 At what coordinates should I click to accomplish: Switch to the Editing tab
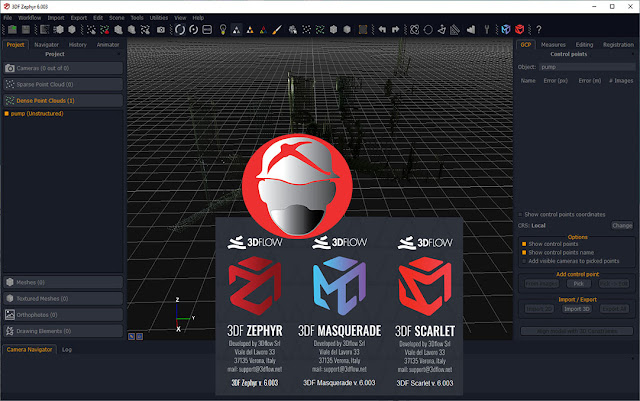click(x=584, y=45)
